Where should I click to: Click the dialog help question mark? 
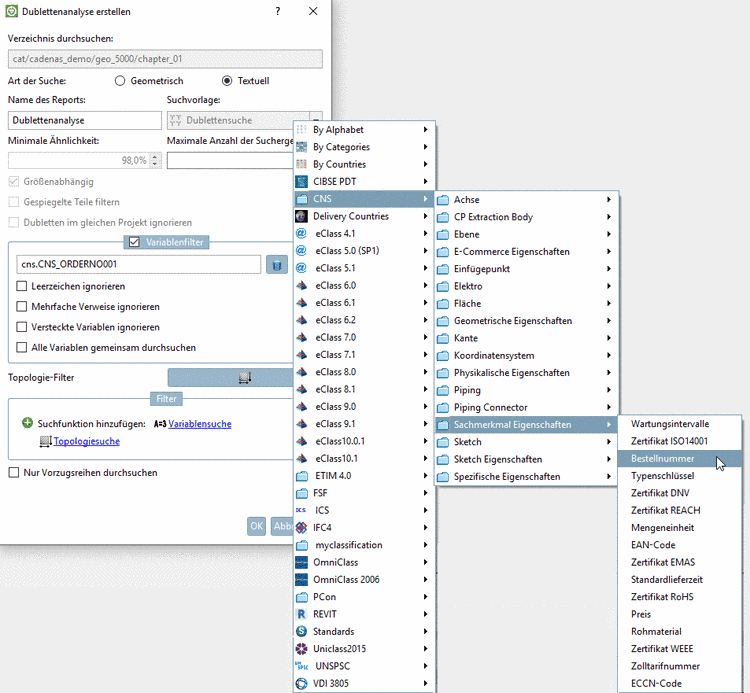(278, 11)
